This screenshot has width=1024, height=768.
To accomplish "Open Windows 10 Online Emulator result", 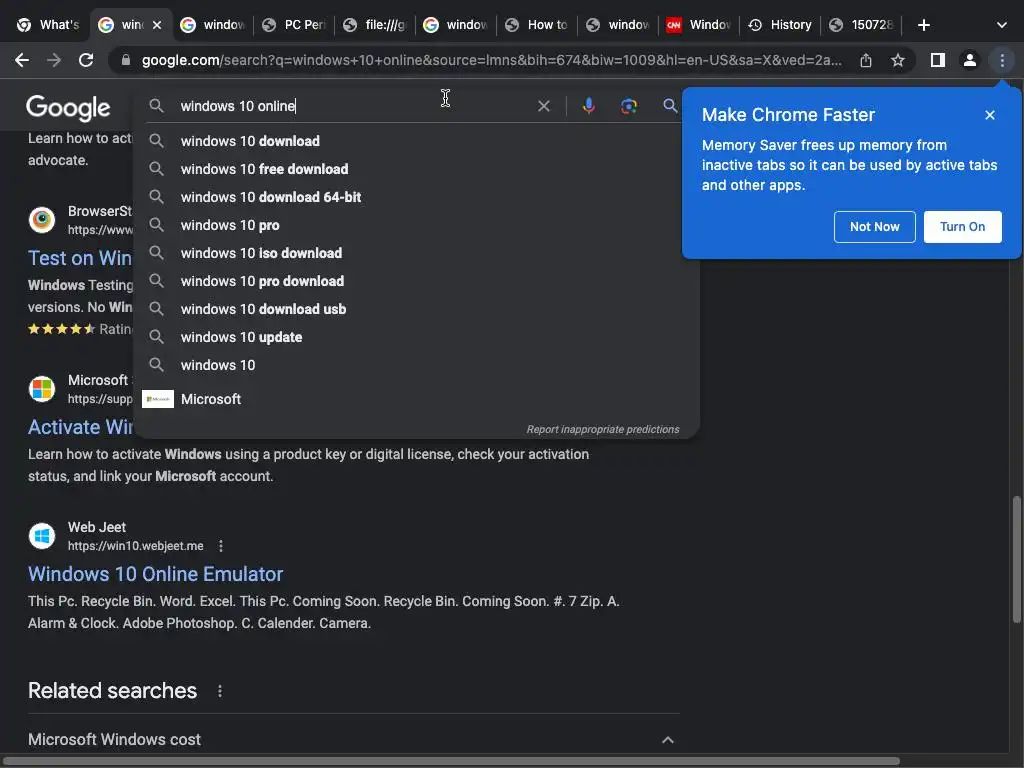I will (x=155, y=574).
